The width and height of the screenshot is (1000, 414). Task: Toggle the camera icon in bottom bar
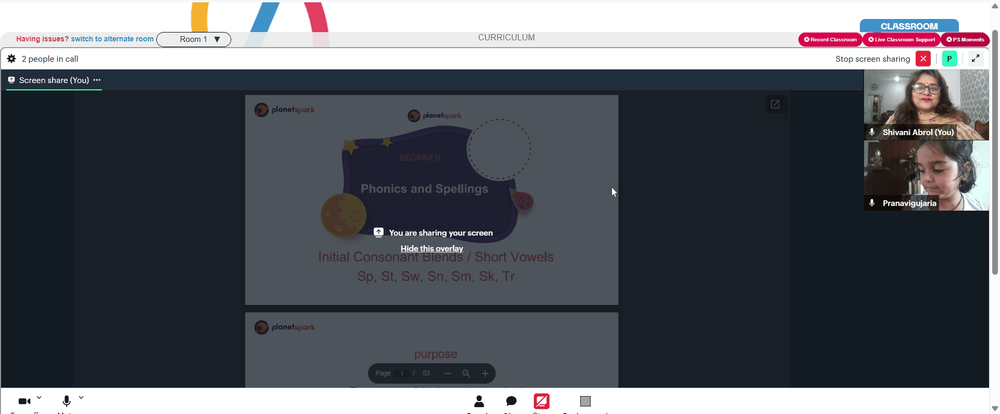[24, 401]
